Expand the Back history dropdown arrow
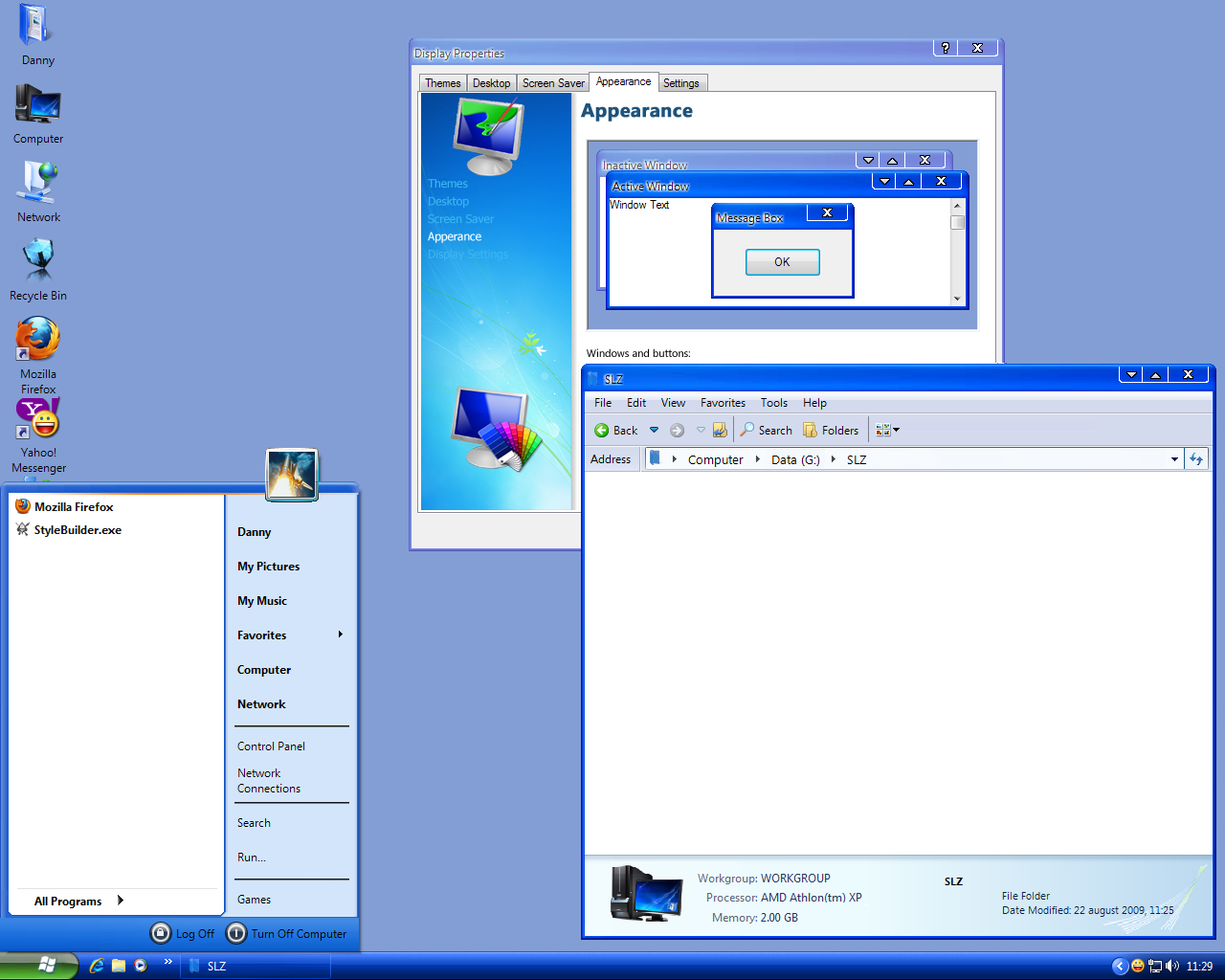 pyautogui.click(x=655, y=431)
